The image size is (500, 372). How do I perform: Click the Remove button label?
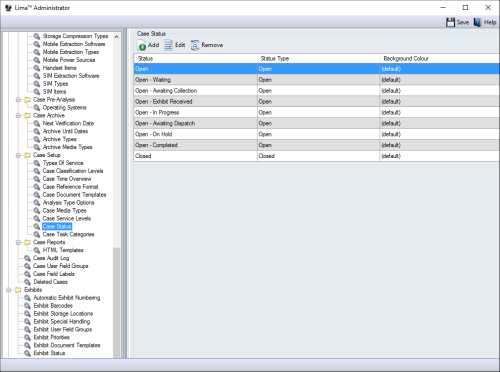pos(212,45)
